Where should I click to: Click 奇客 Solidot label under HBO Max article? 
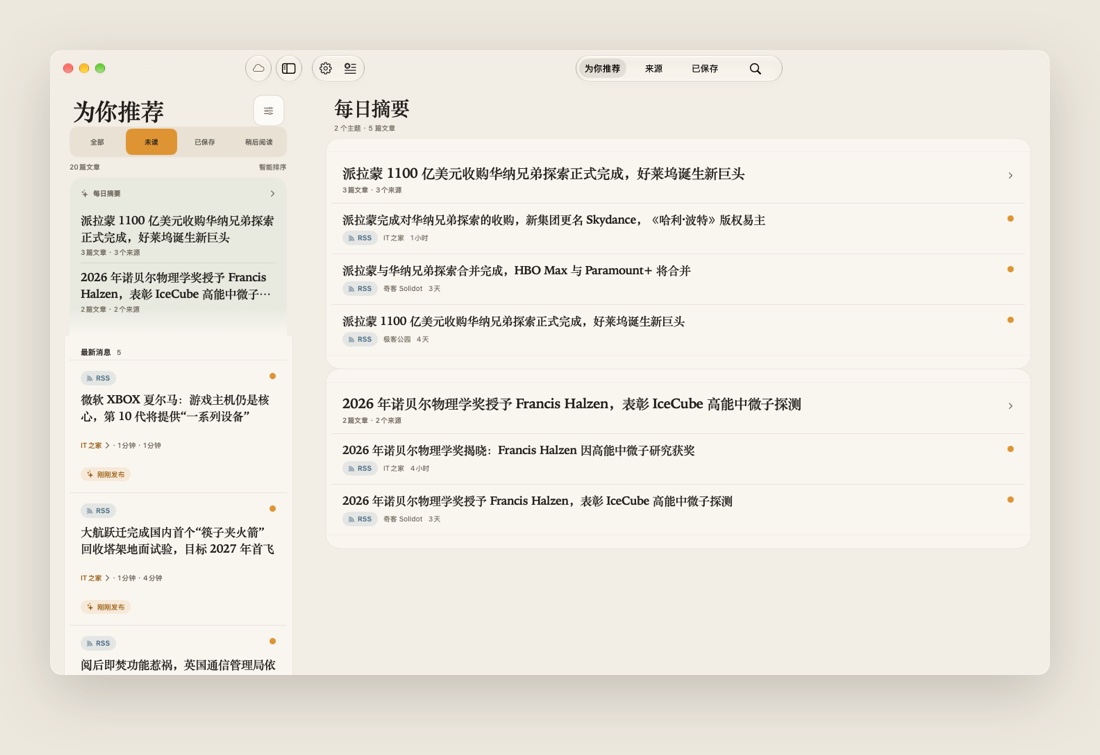pos(403,288)
